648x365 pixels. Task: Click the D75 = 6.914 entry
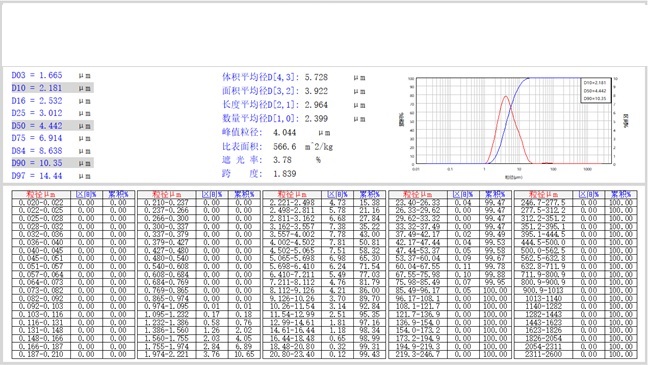click(x=37, y=138)
